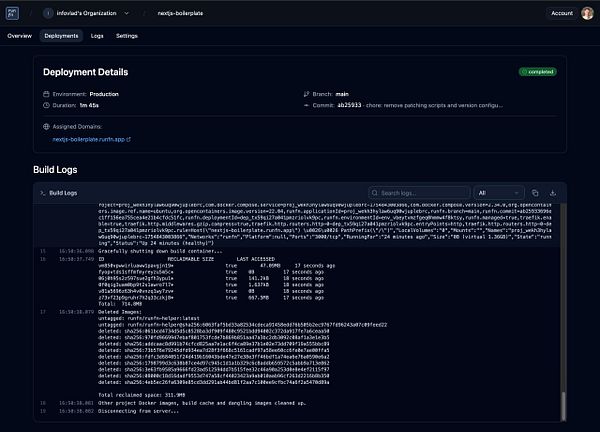
Task: Go to the Logs tab
Action: click(97, 36)
